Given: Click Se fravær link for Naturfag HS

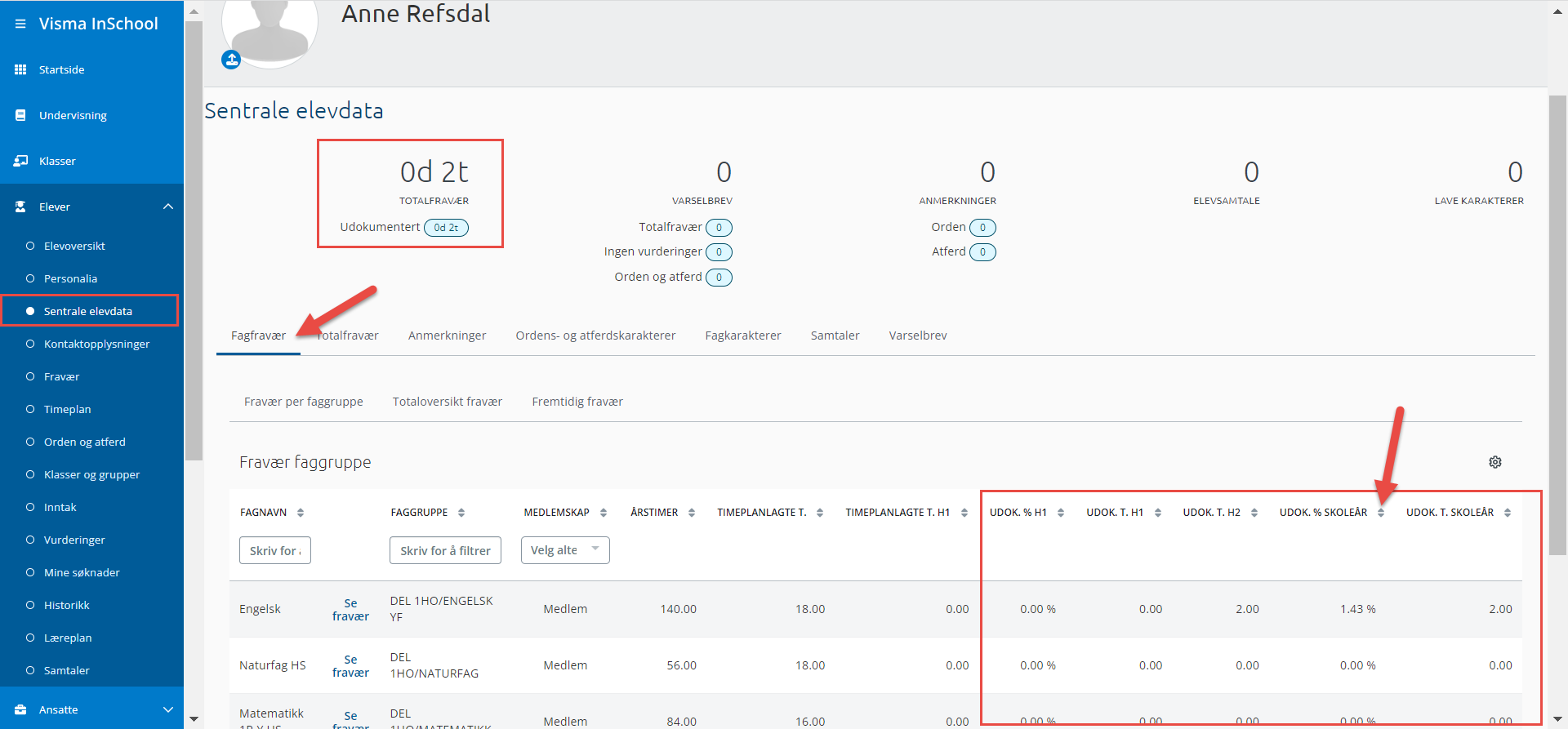Looking at the screenshot, I should [x=350, y=666].
